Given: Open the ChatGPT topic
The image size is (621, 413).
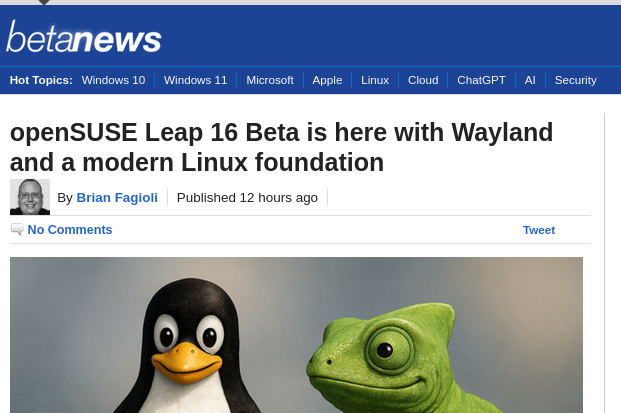Looking at the screenshot, I should [x=481, y=80].
